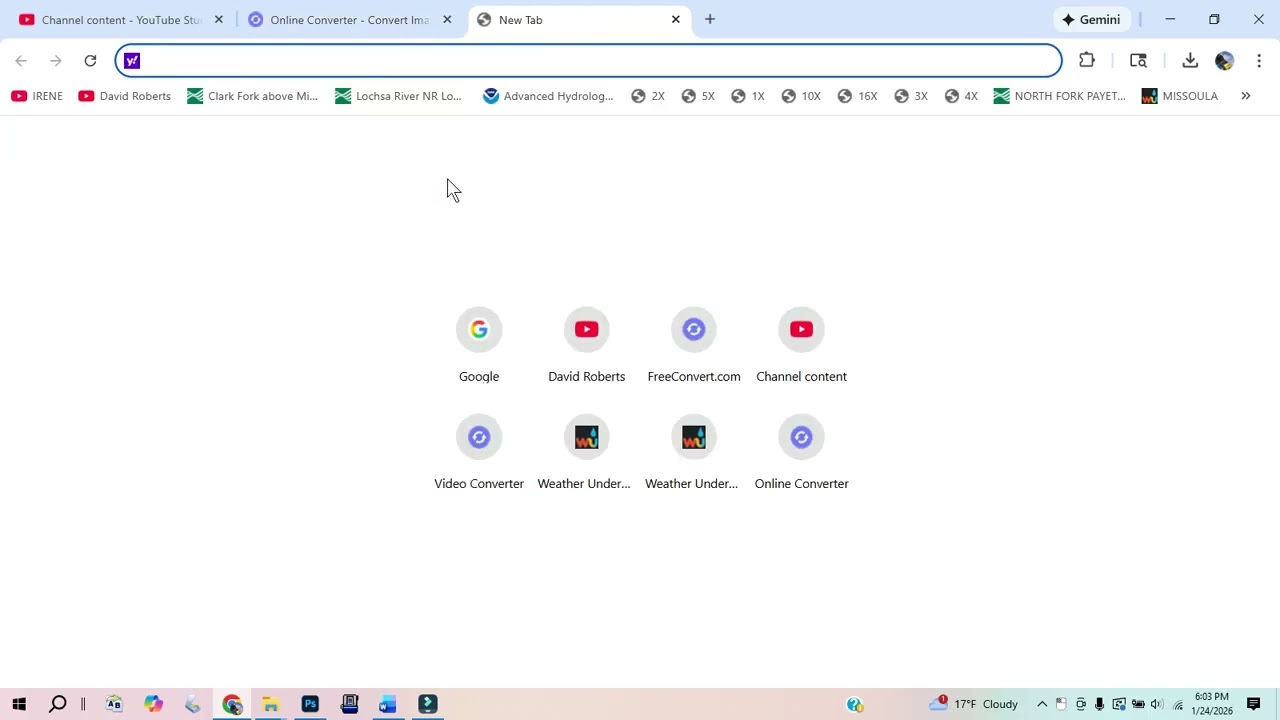Open the weather widget showing 17°F Cloudy
The height and width of the screenshot is (720, 1280).
[x=974, y=704]
